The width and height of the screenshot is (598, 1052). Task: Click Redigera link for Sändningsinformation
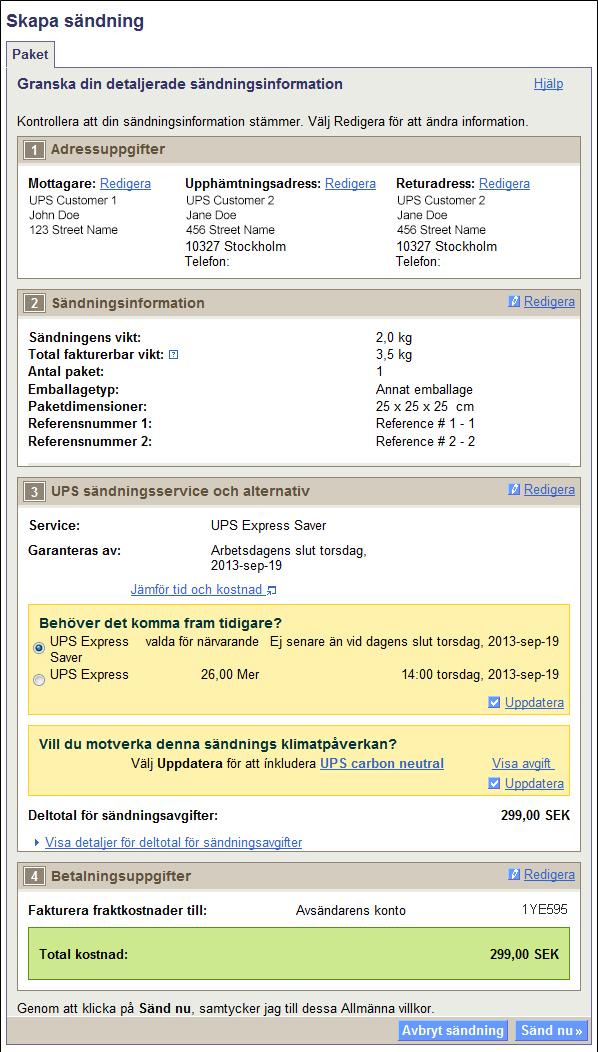pos(549,302)
